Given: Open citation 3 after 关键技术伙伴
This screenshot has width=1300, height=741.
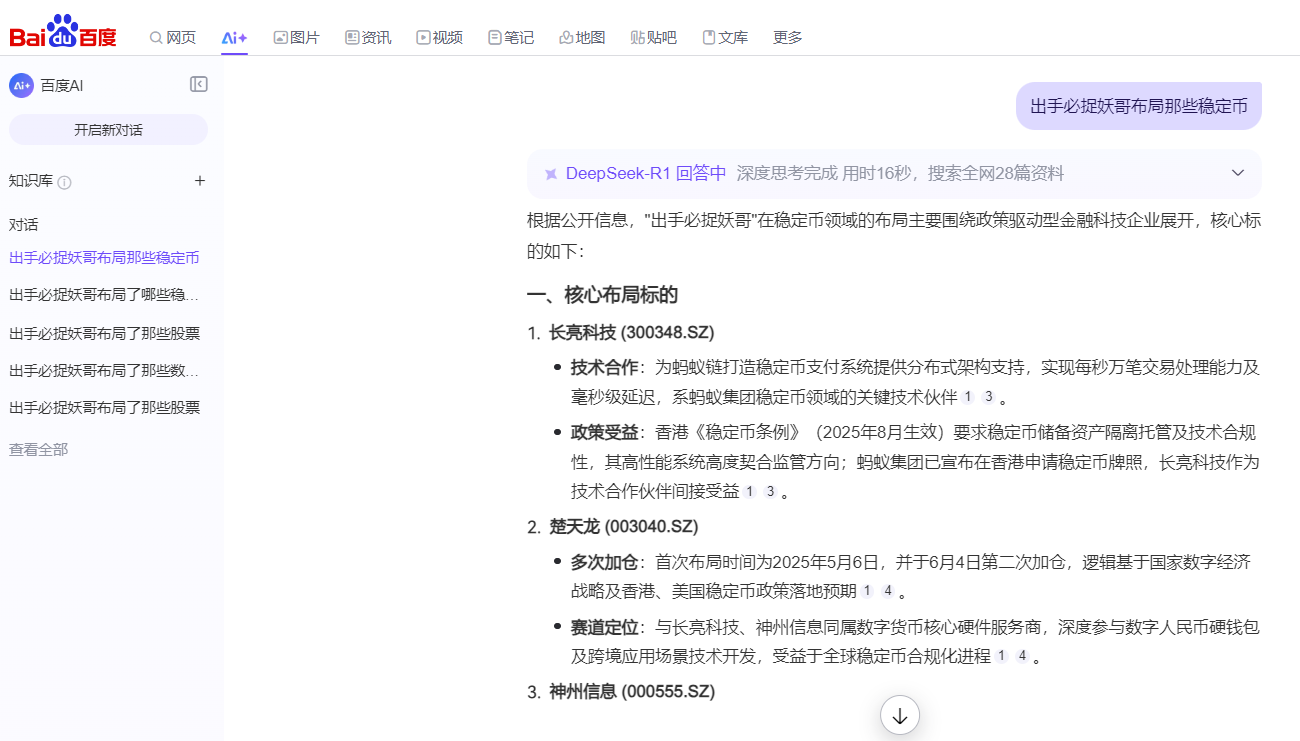Looking at the screenshot, I should pos(988,397).
